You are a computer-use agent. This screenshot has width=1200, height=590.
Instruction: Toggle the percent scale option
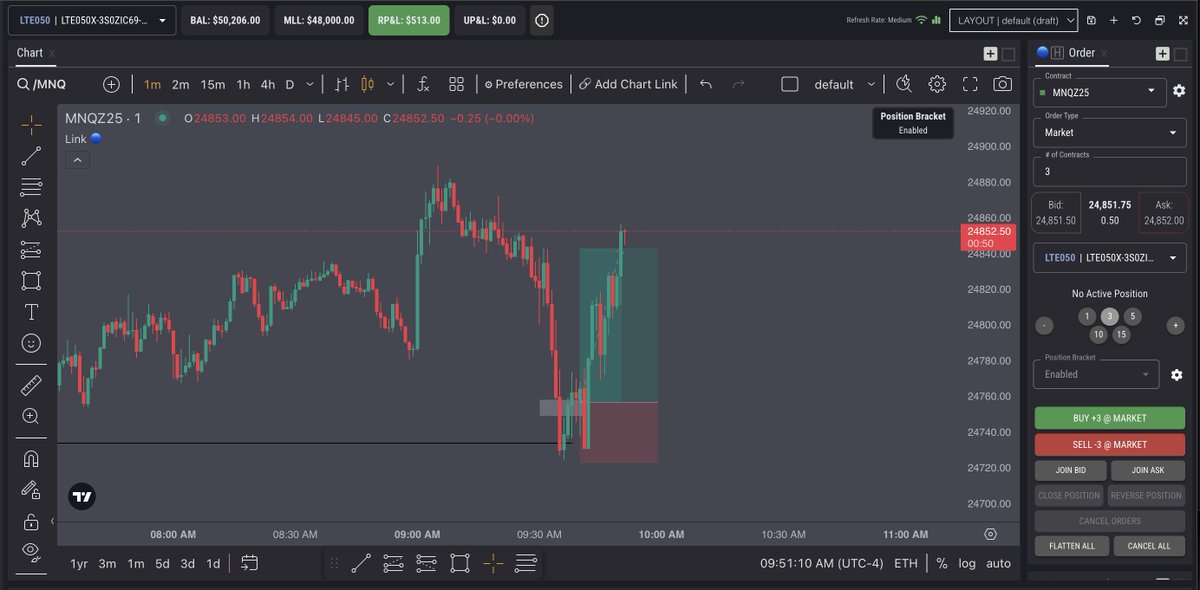941,563
